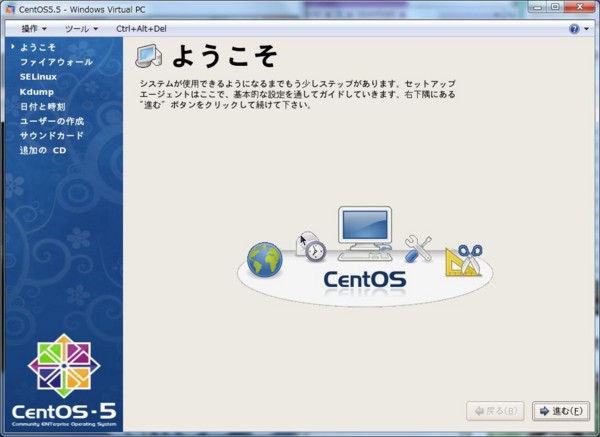Click the large ようこそ heading
600x437 pixels.
pyautogui.click(x=225, y=56)
